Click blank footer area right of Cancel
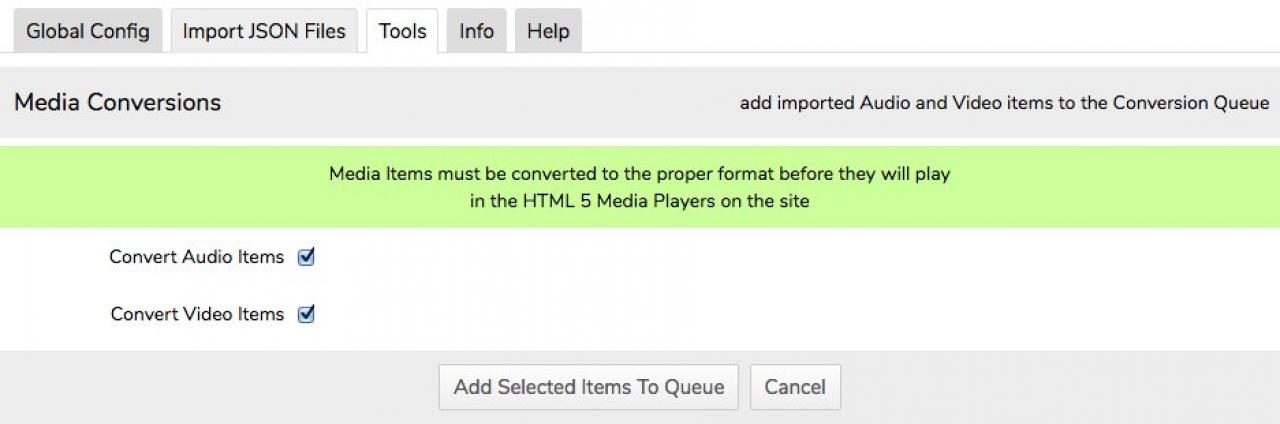 1050,387
